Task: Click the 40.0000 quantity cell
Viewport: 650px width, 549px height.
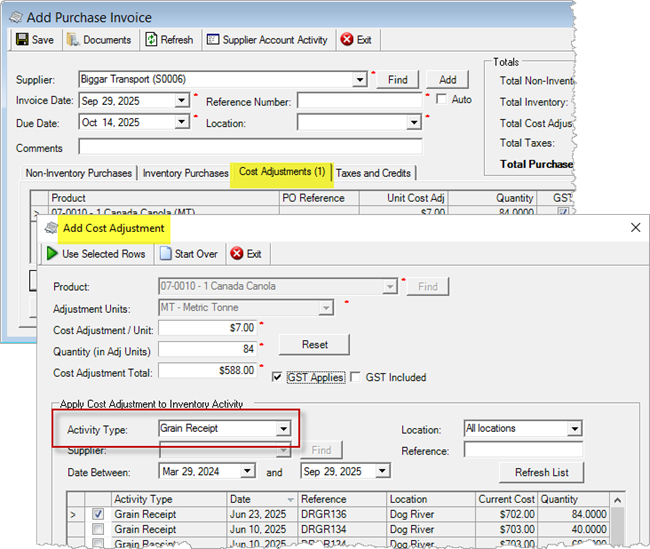Action: click(x=573, y=529)
